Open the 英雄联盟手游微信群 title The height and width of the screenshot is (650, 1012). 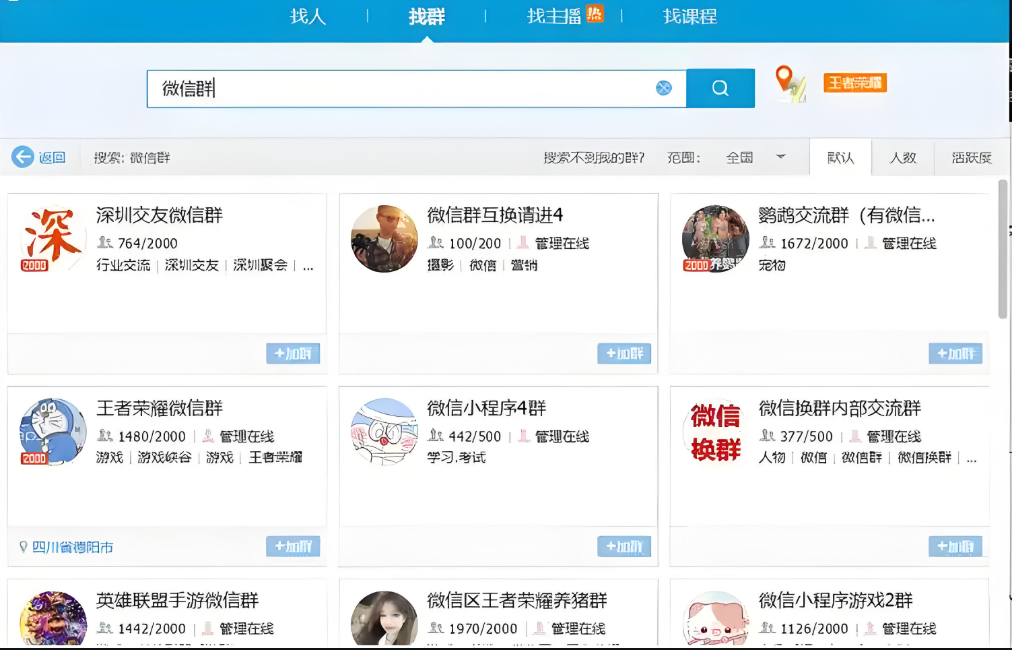click(x=177, y=600)
